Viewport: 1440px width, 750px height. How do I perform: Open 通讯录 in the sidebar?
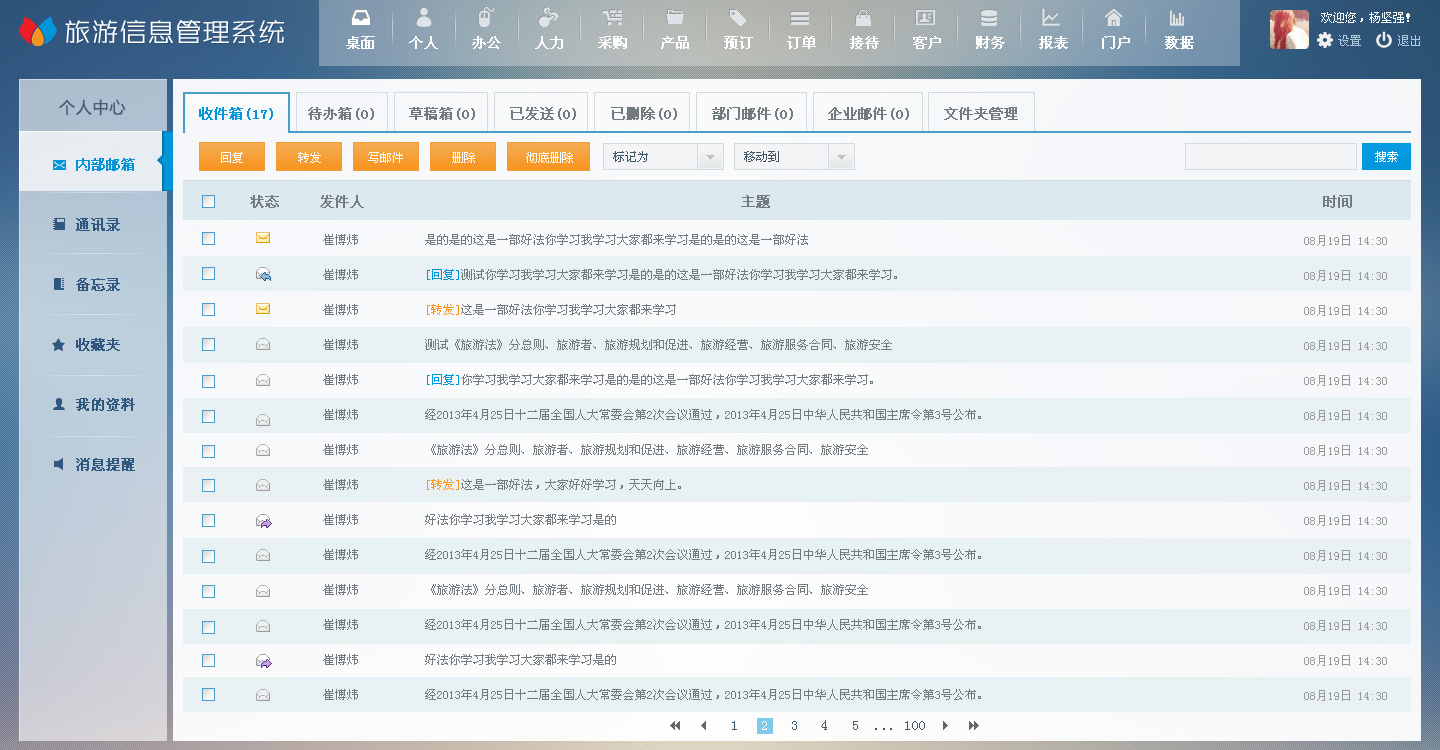pos(93,225)
